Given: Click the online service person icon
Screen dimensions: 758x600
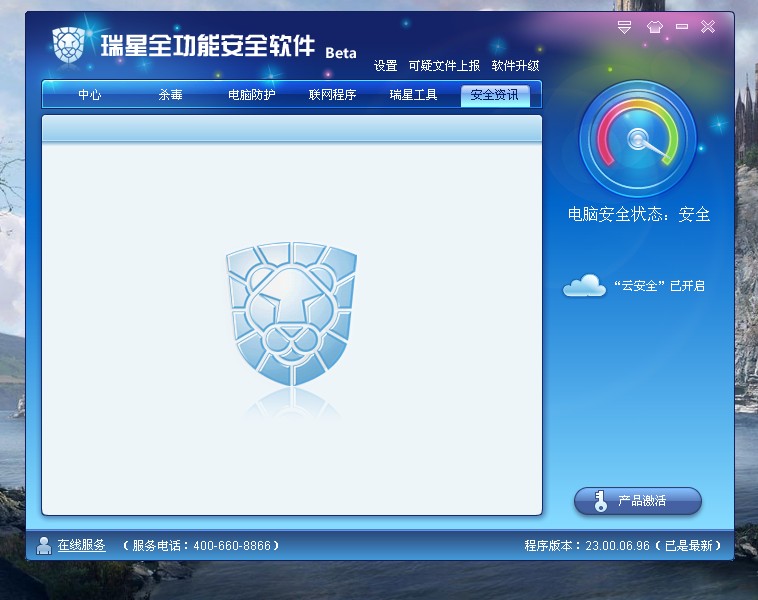Looking at the screenshot, I should point(44,545).
